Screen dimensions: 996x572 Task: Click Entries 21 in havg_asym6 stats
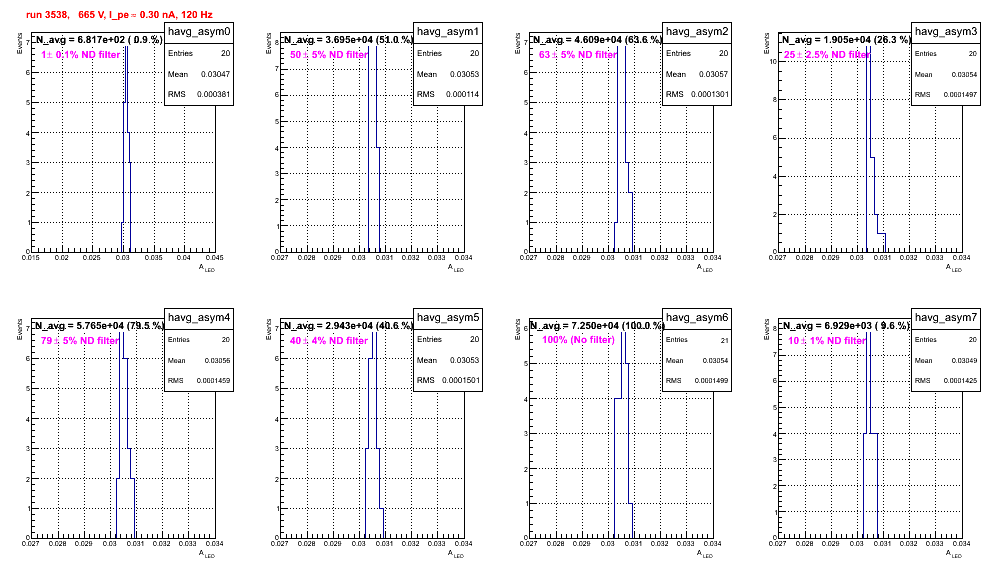point(697,340)
